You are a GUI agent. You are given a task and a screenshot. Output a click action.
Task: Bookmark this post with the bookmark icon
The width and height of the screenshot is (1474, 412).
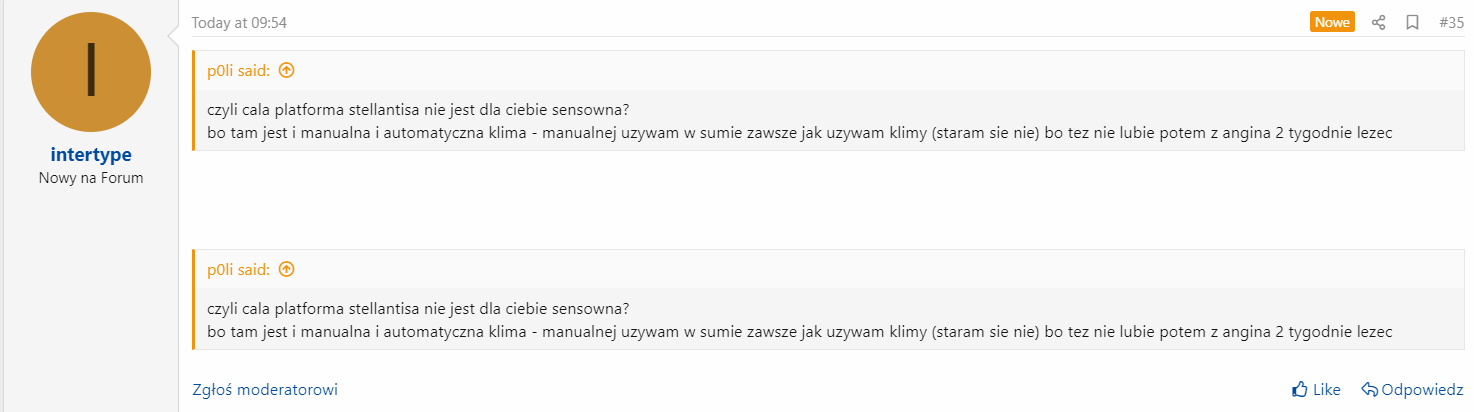[x=1412, y=22]
